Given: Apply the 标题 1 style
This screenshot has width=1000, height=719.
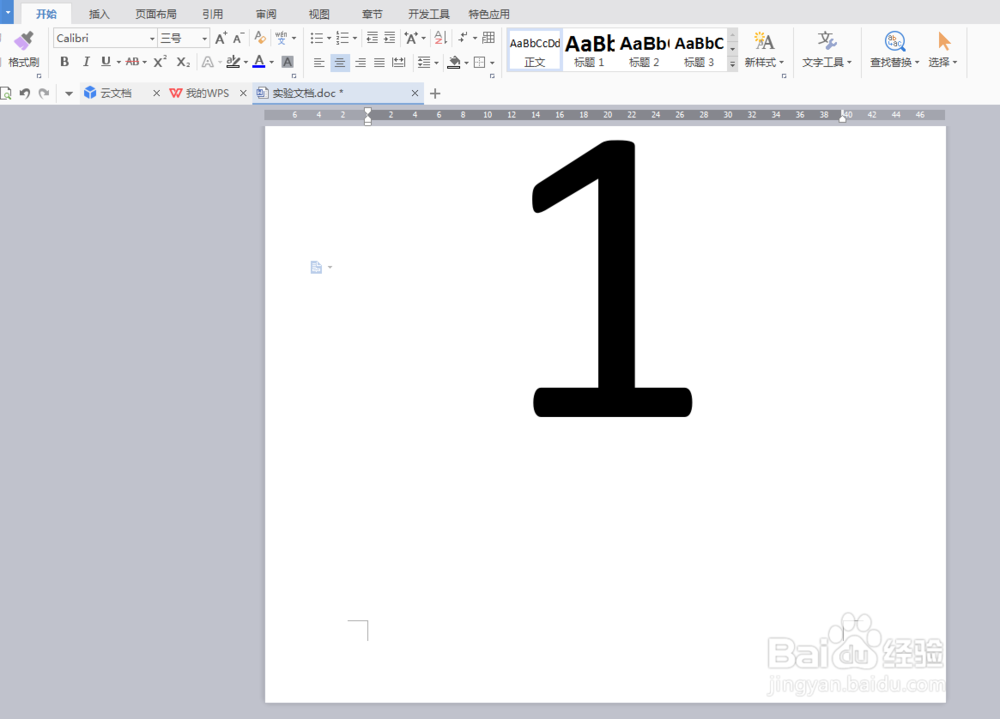Looking at the screenshot, I should click(x=589, y=50).
